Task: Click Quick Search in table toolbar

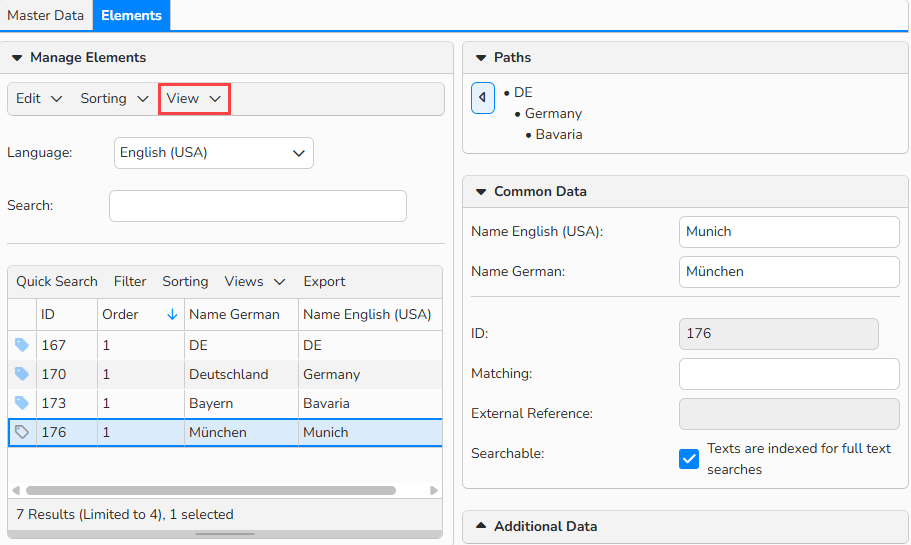Action: coord(57,282)
